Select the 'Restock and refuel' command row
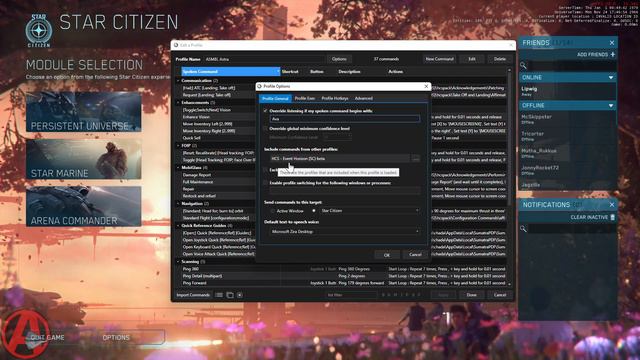 pos(199,196)
